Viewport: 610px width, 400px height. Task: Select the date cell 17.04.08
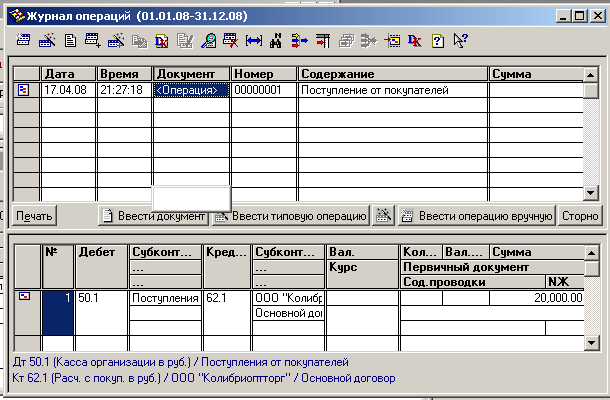click(x=68, y=90)
